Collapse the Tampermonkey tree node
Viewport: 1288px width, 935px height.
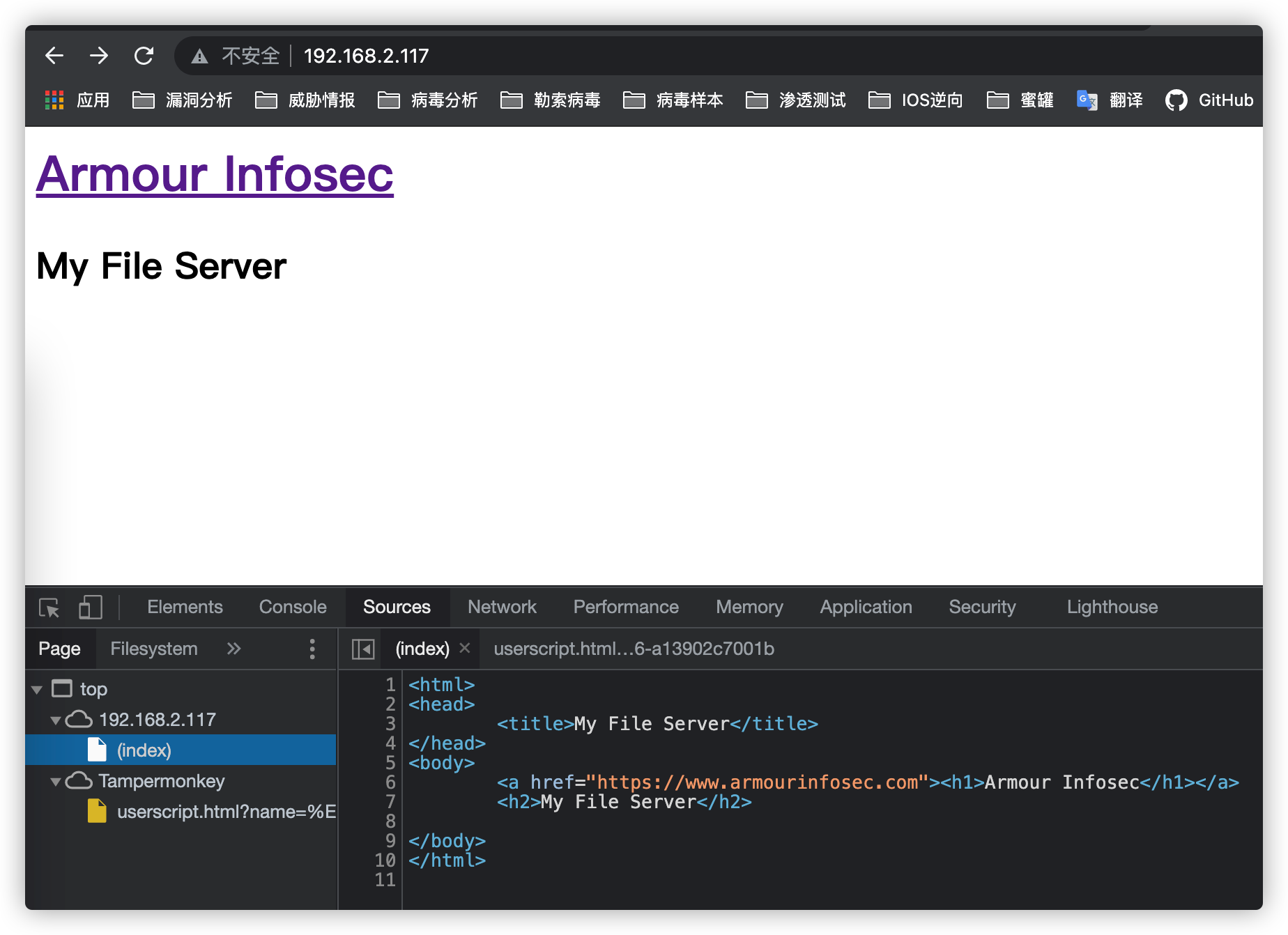coord(56,782)
